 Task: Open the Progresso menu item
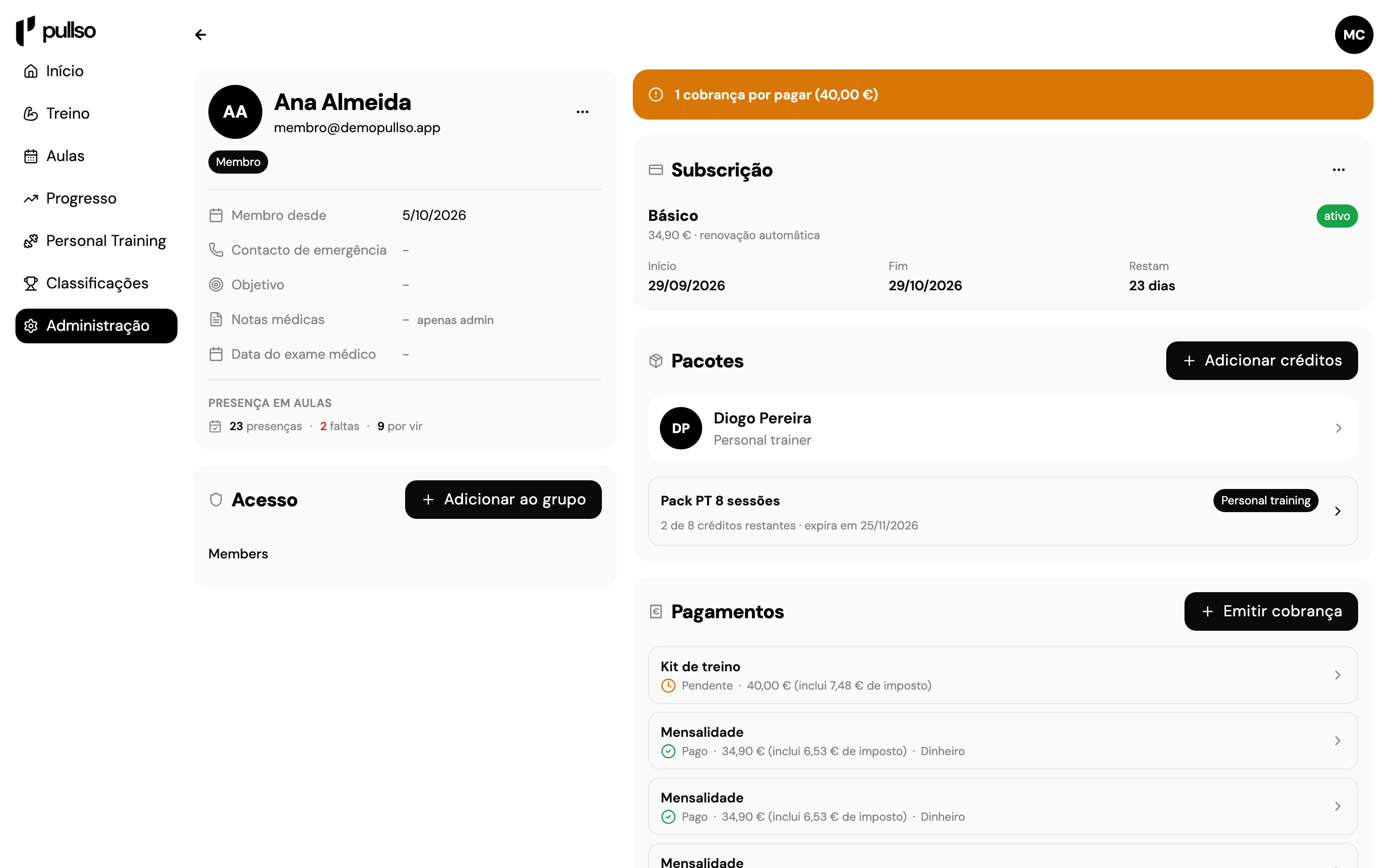[x=96, y=199]
